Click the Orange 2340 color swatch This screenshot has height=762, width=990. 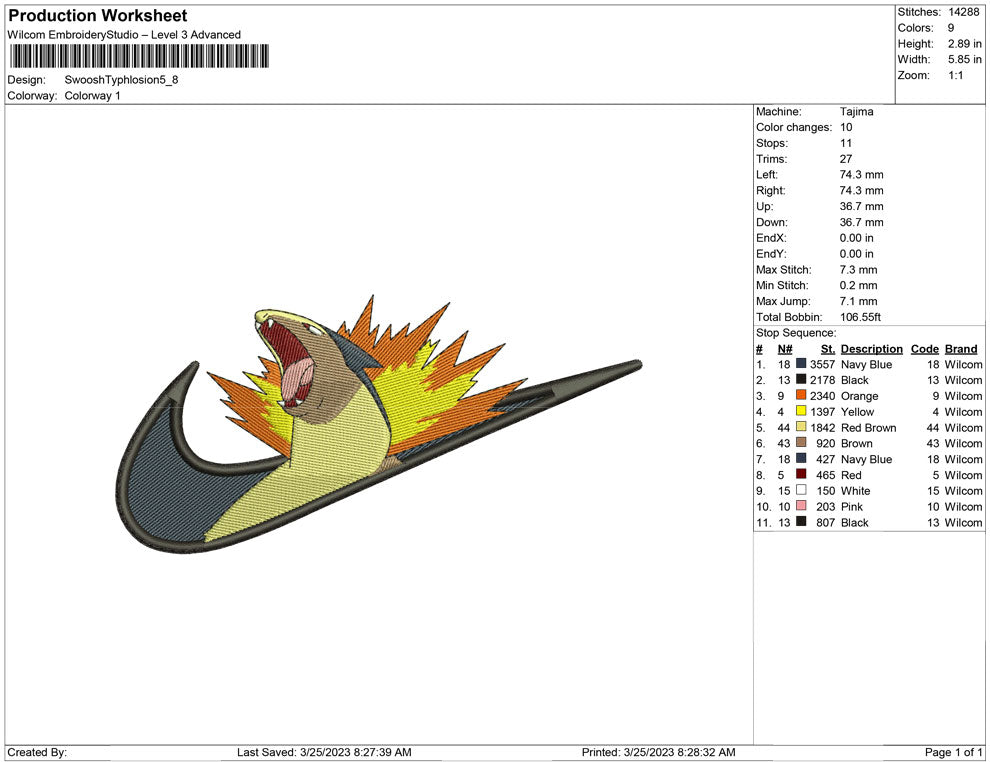(x=801, y=395)
